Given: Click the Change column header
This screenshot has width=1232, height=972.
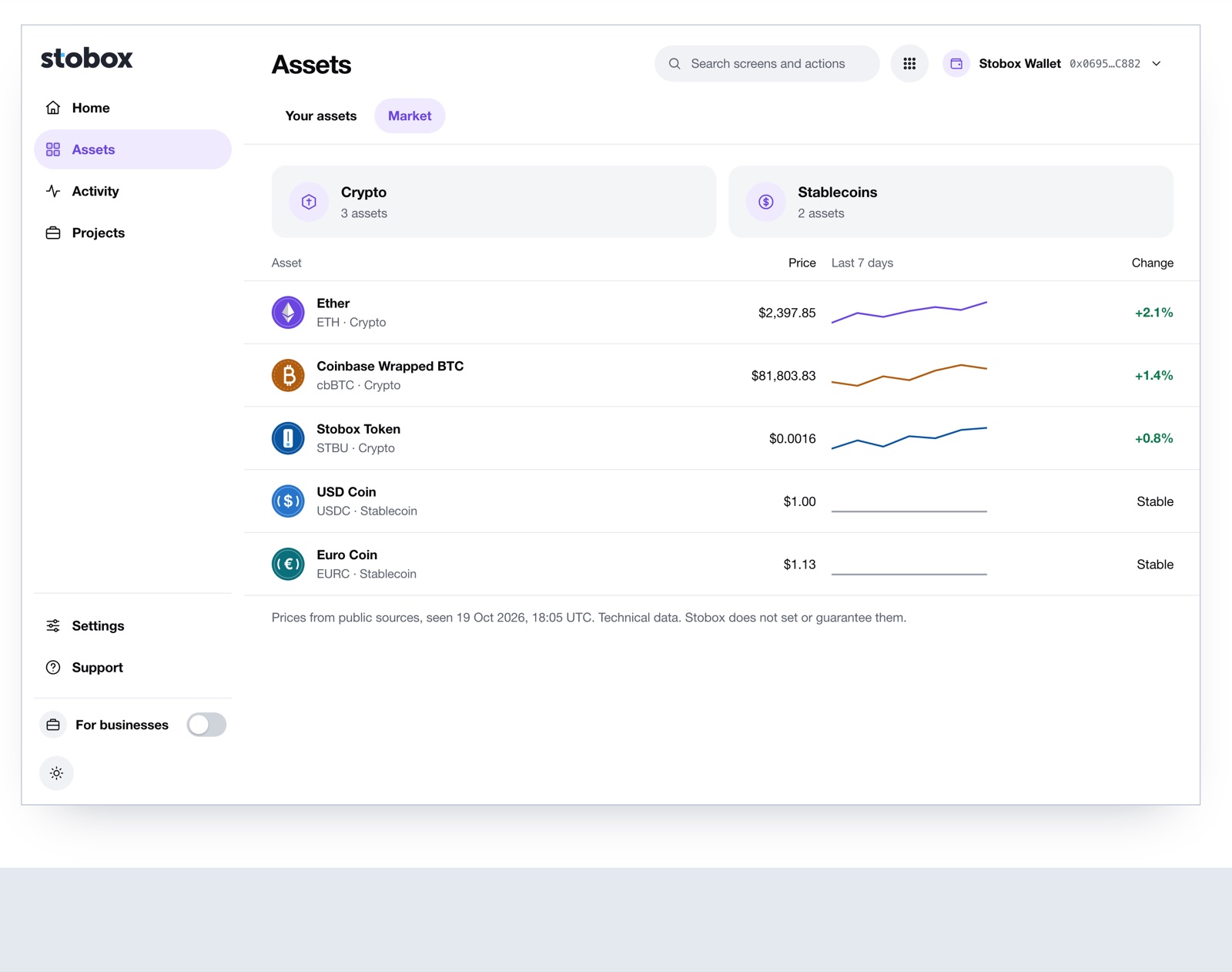Looking at the screenshot, I should [x=1153, y=263].
